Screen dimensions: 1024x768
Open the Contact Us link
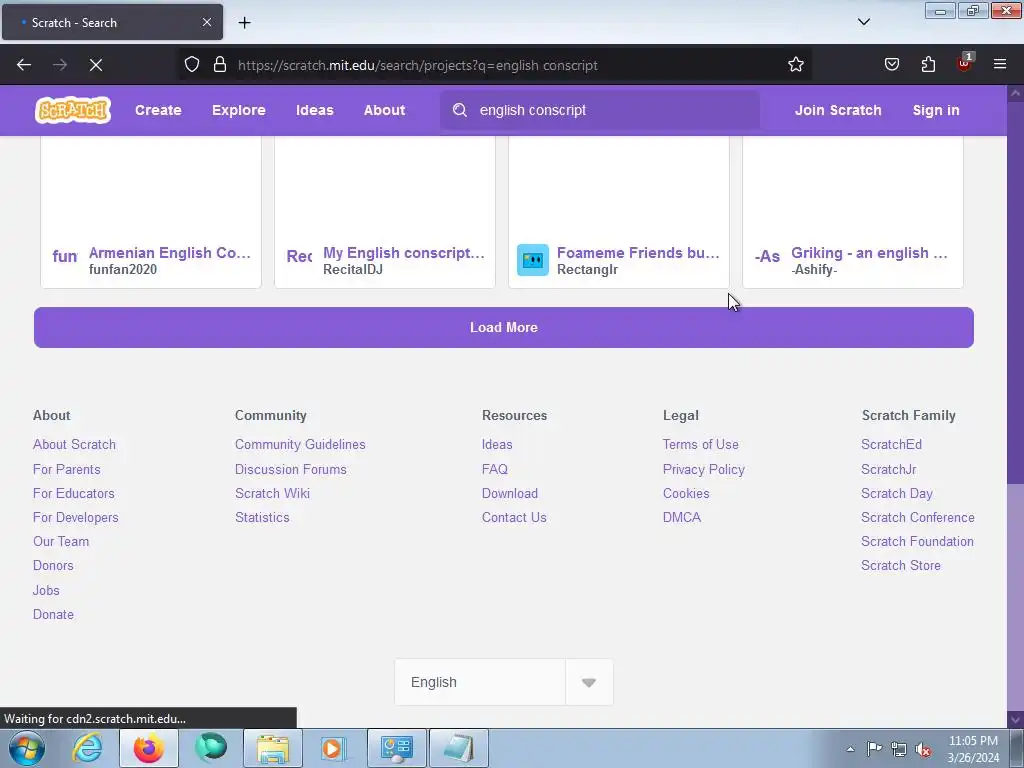tap(514, 517)
